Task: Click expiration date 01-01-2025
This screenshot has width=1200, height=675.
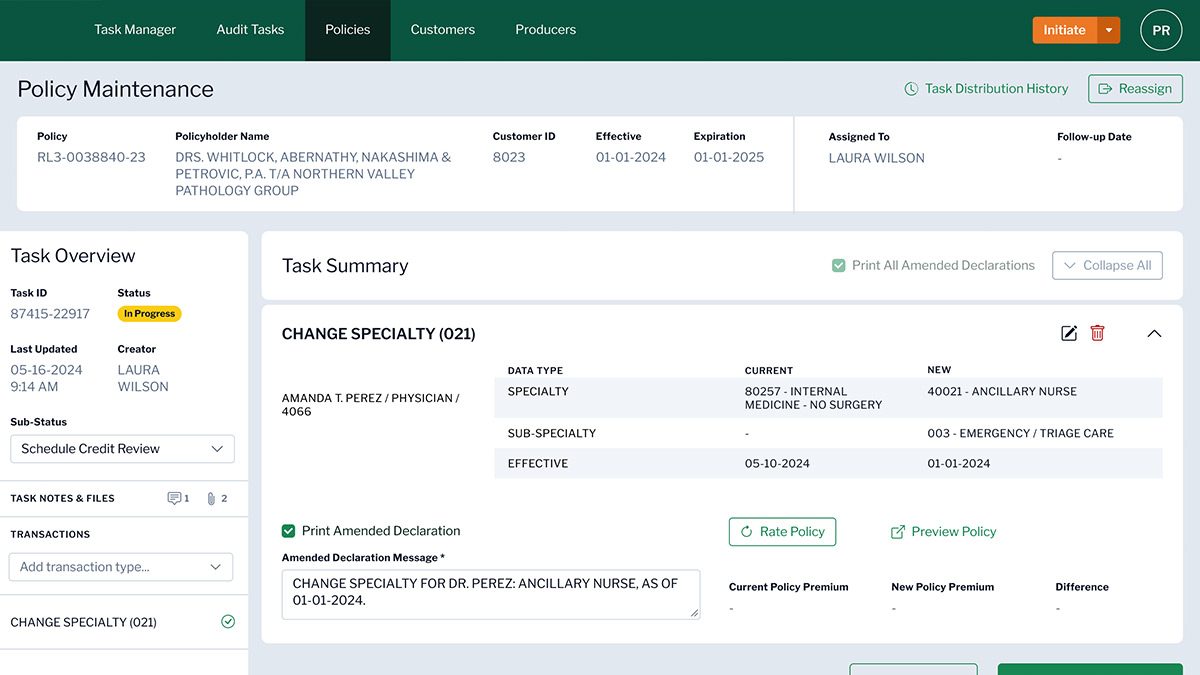Action: click(729, 157)
